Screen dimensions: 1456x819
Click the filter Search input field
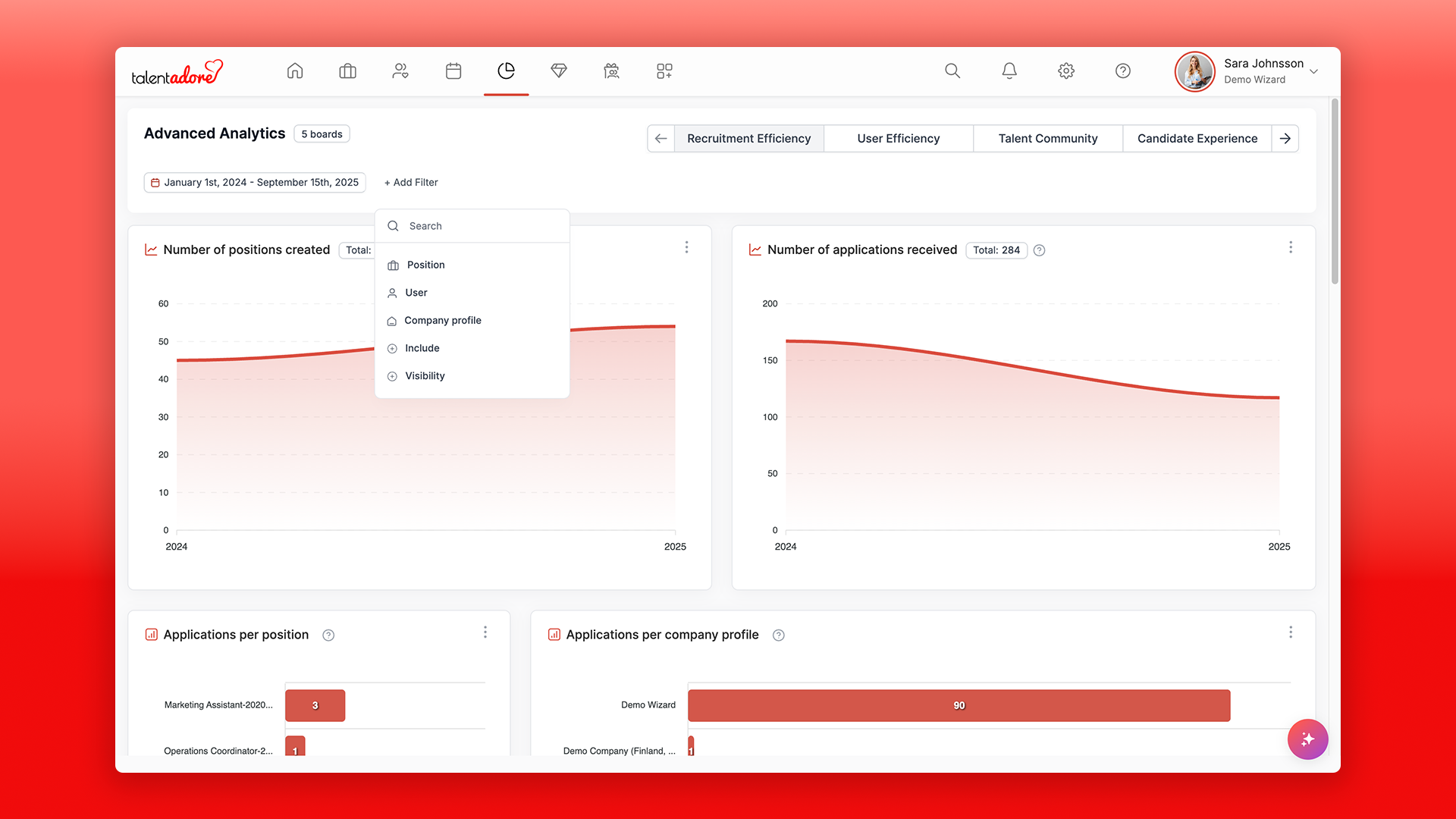478,226
